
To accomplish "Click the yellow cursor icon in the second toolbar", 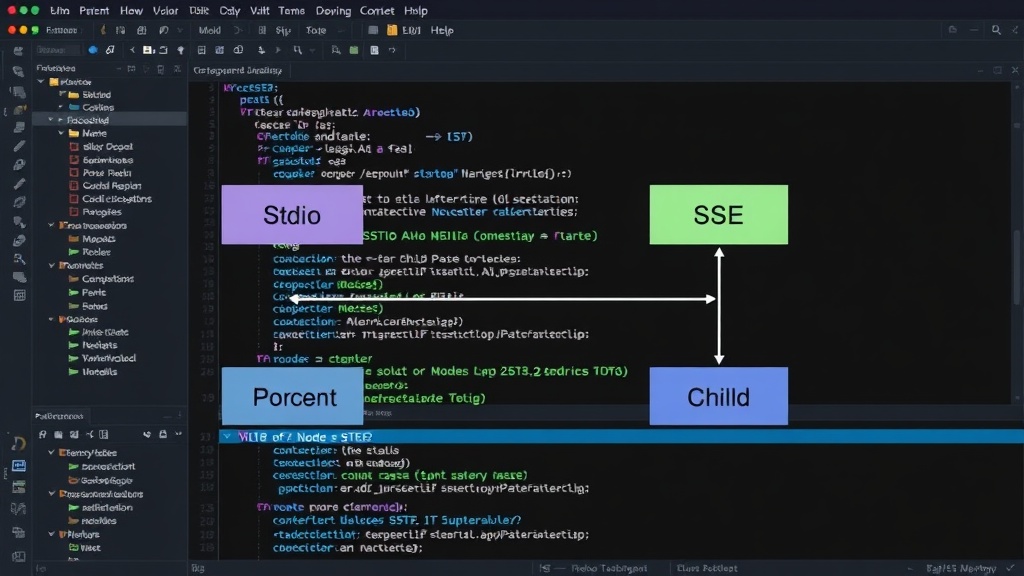I will 103,30.
